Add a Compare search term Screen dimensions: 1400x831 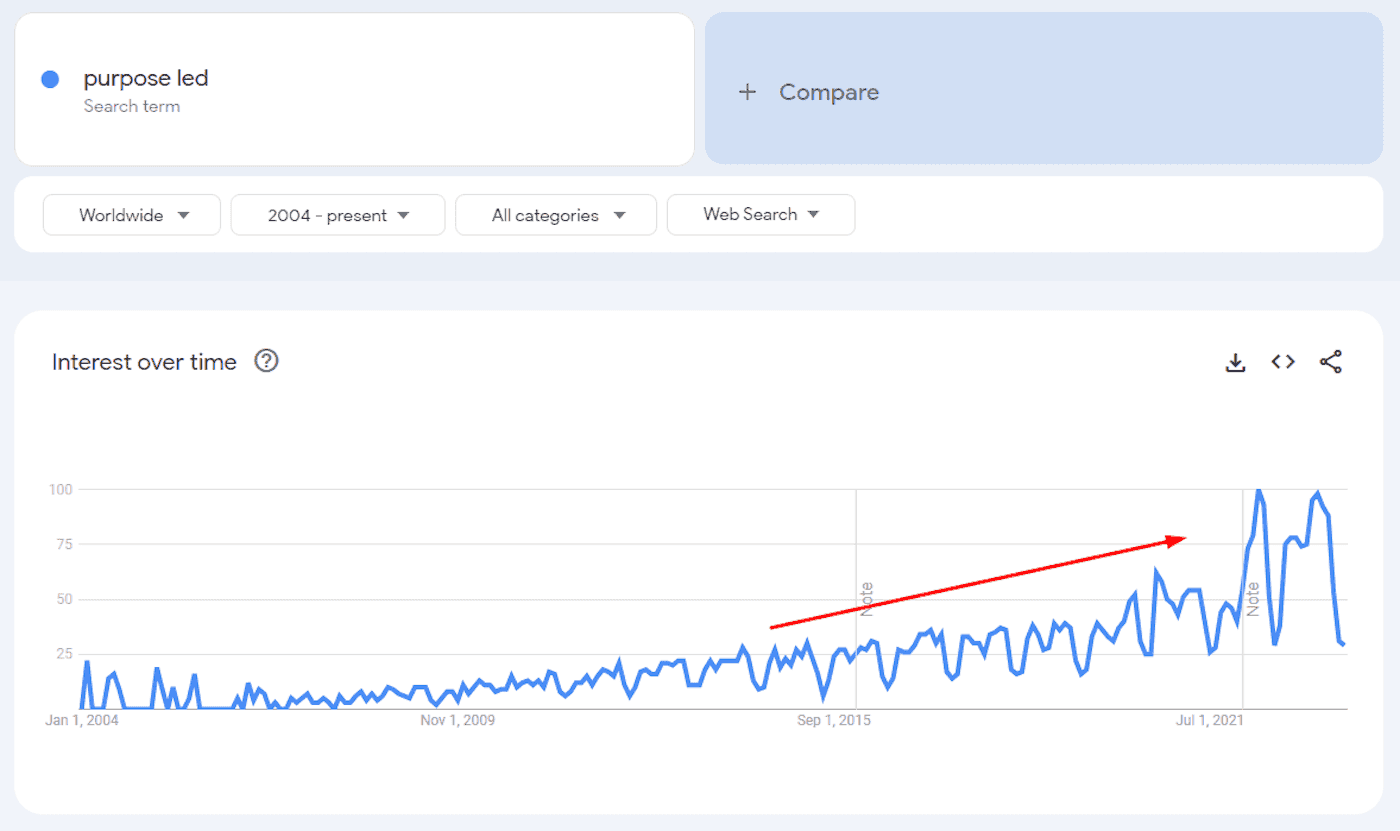point(1044,88)
